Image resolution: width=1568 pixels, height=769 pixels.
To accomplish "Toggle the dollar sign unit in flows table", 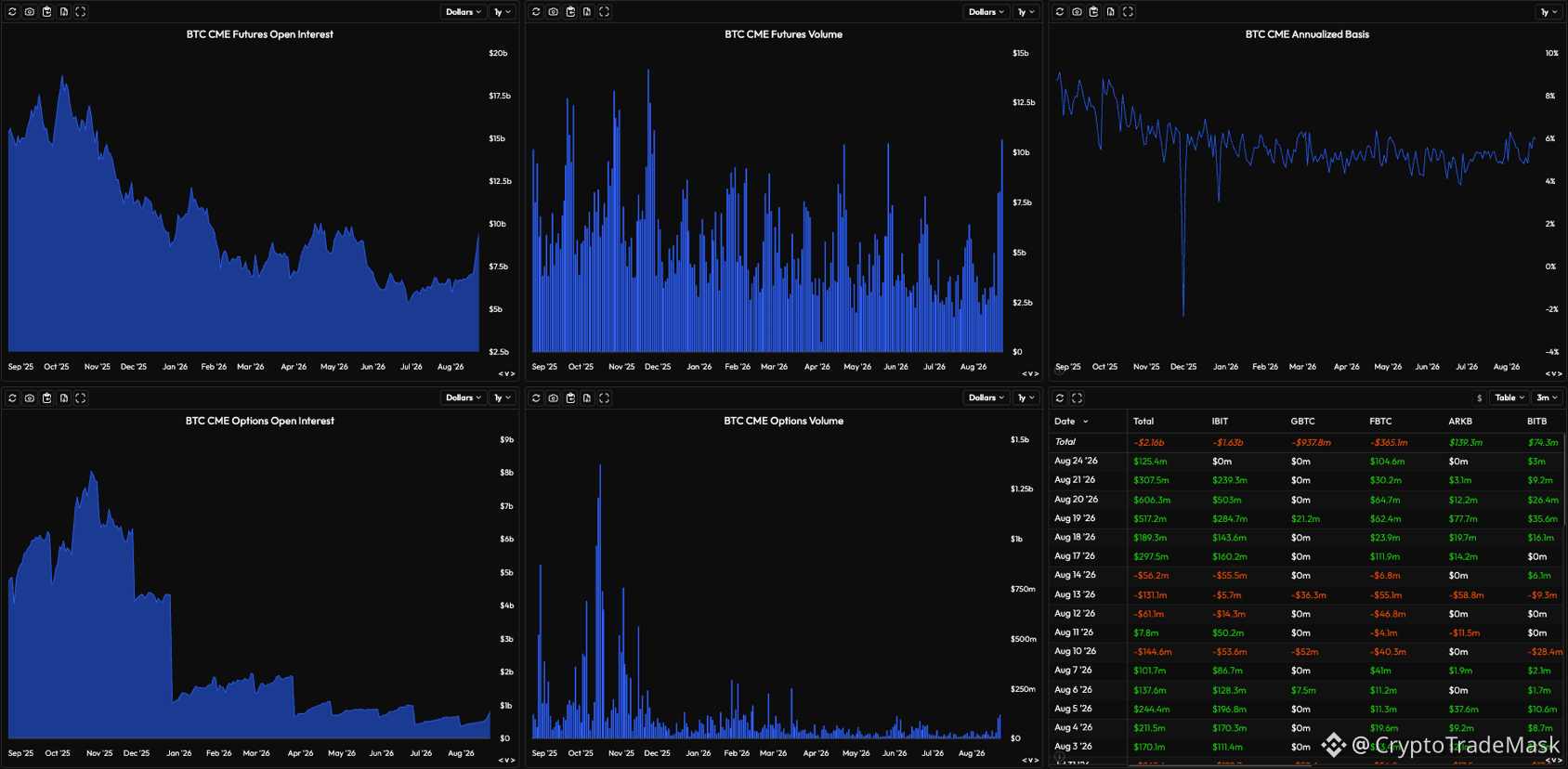I will click(x=1480, y=398).
